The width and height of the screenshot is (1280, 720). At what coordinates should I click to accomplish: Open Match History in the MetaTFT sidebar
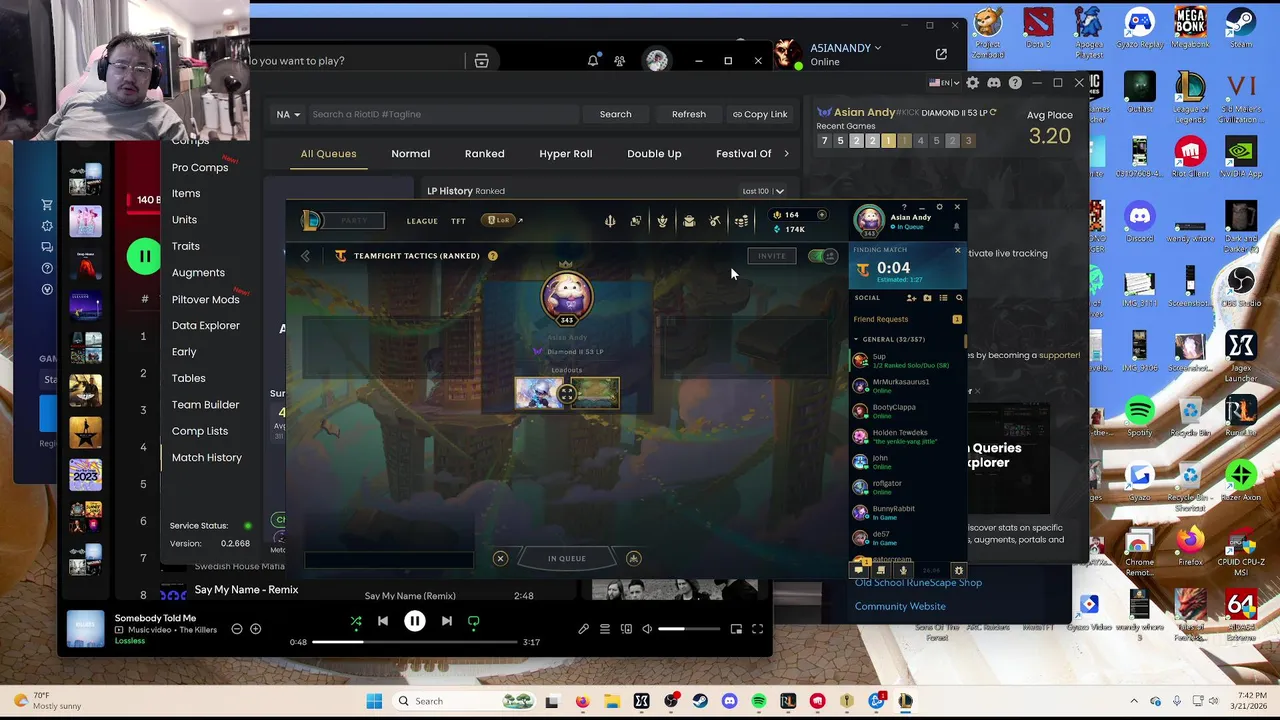pyautogui.click(x=207, y=457)
